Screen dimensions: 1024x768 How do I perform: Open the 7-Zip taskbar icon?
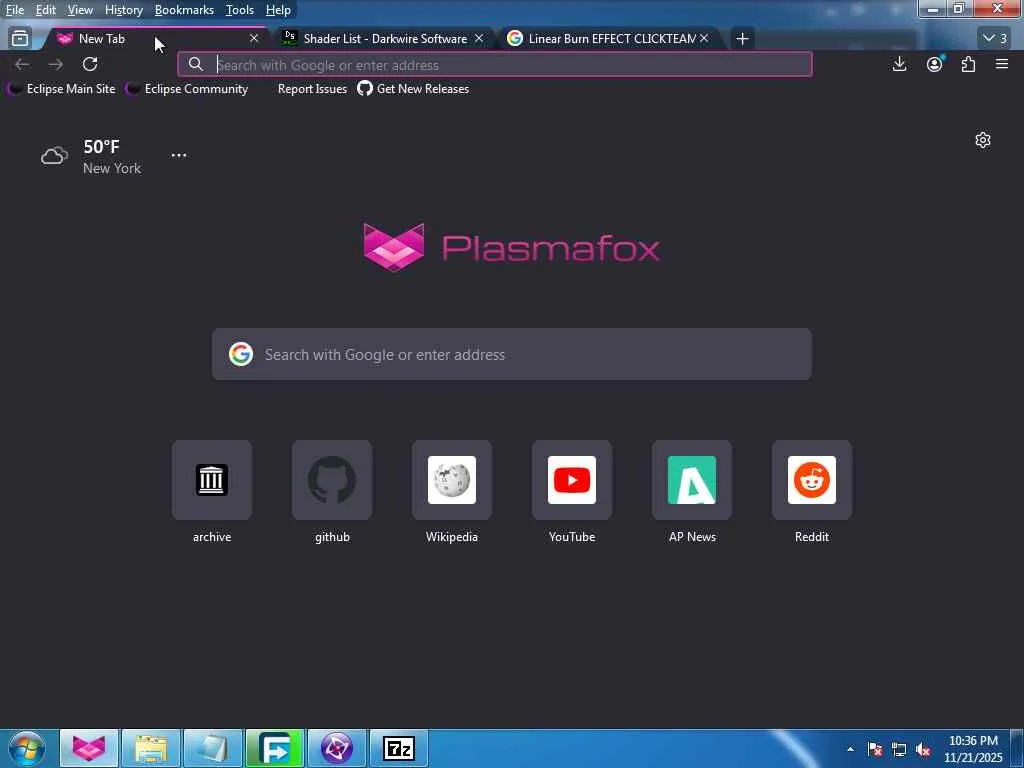pyautogui.click(x=399, y=748)
